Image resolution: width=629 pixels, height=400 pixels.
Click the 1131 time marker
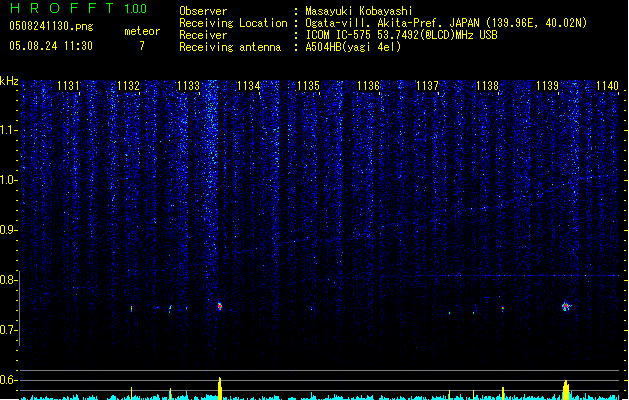point(68,86)
